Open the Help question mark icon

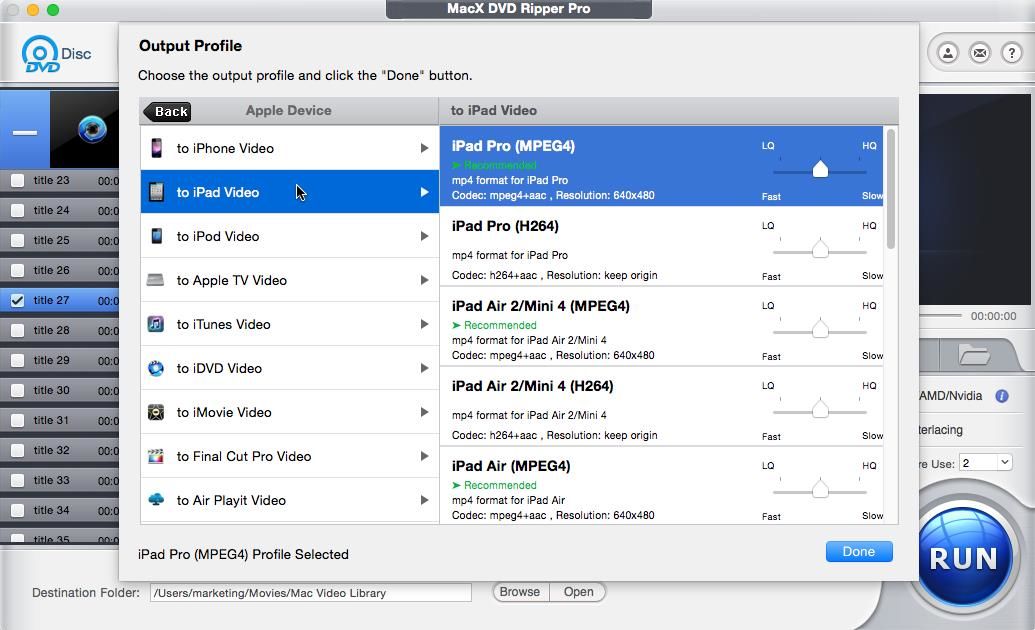coord(1012,52)
